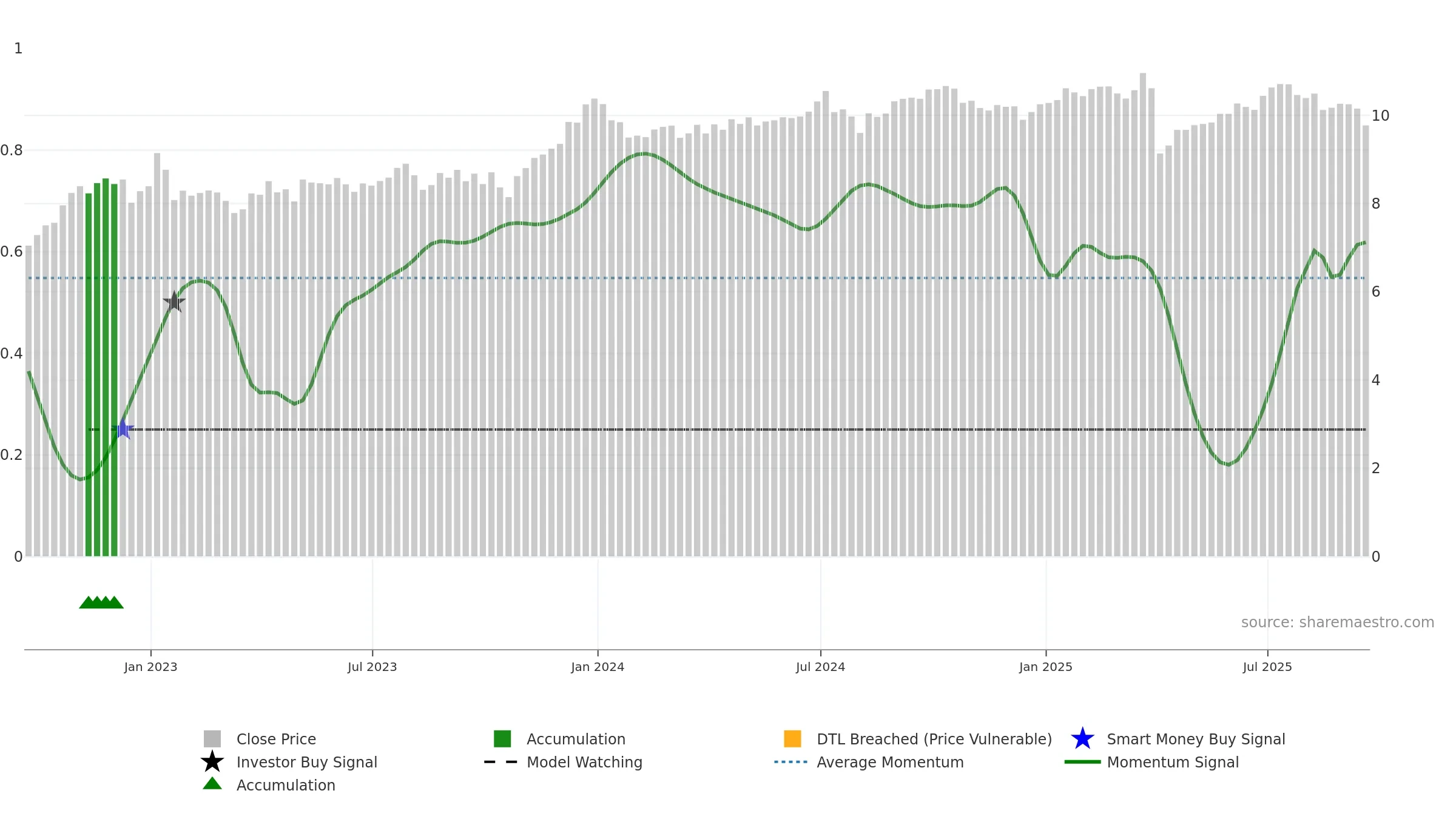Image resolution: width=1456 pixels, height=819 pixels.
Task: Click the gray Close Price legend square
Action: pyautogui.click(x=212, y=738)
